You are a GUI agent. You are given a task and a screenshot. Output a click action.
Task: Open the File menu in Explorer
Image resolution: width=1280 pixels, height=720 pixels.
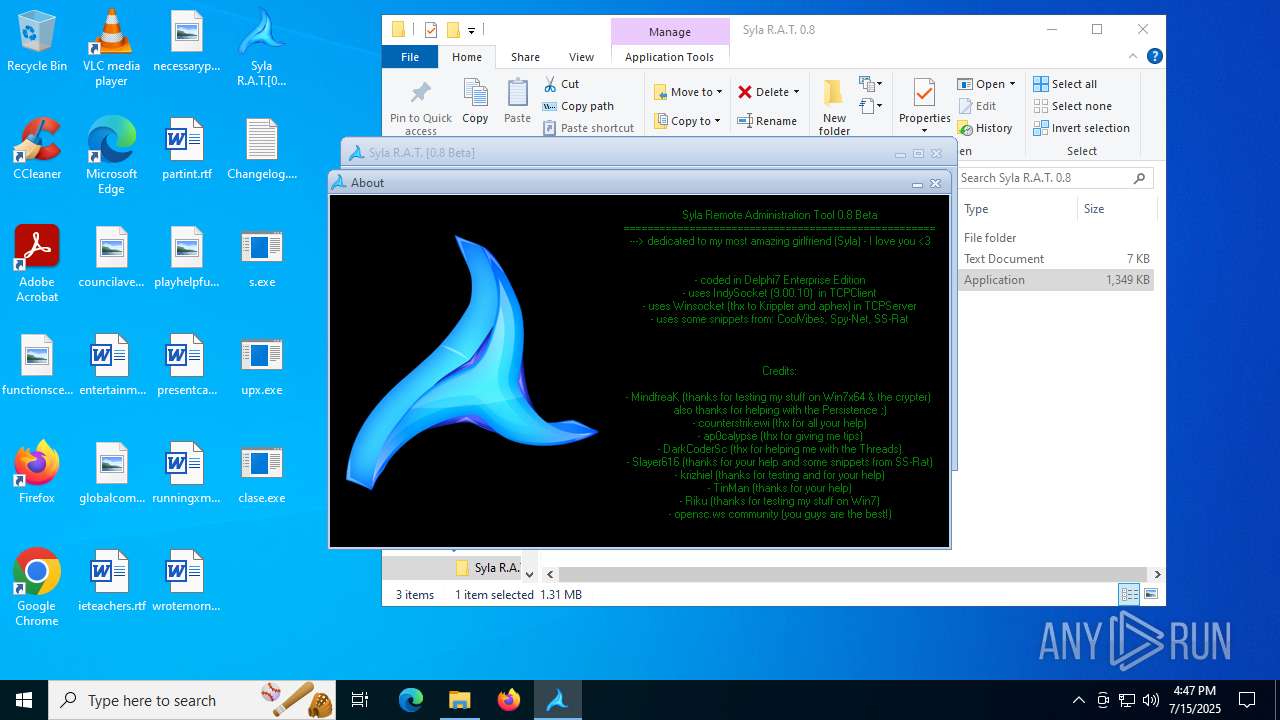[x=410, y=57]
